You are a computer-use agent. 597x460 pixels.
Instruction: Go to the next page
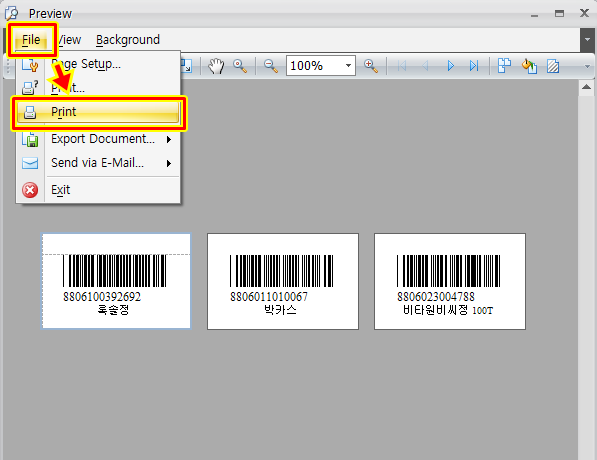click(450, 66)
